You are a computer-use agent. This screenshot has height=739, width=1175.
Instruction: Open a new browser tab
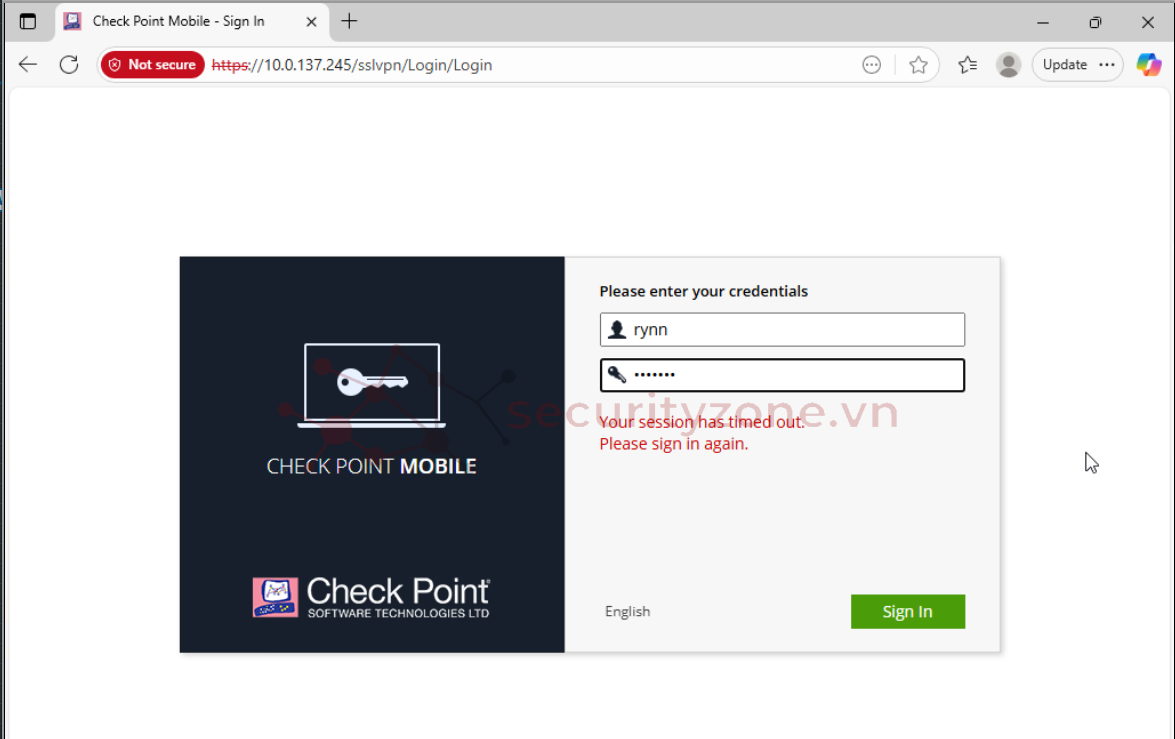click(x=349, y=21)
